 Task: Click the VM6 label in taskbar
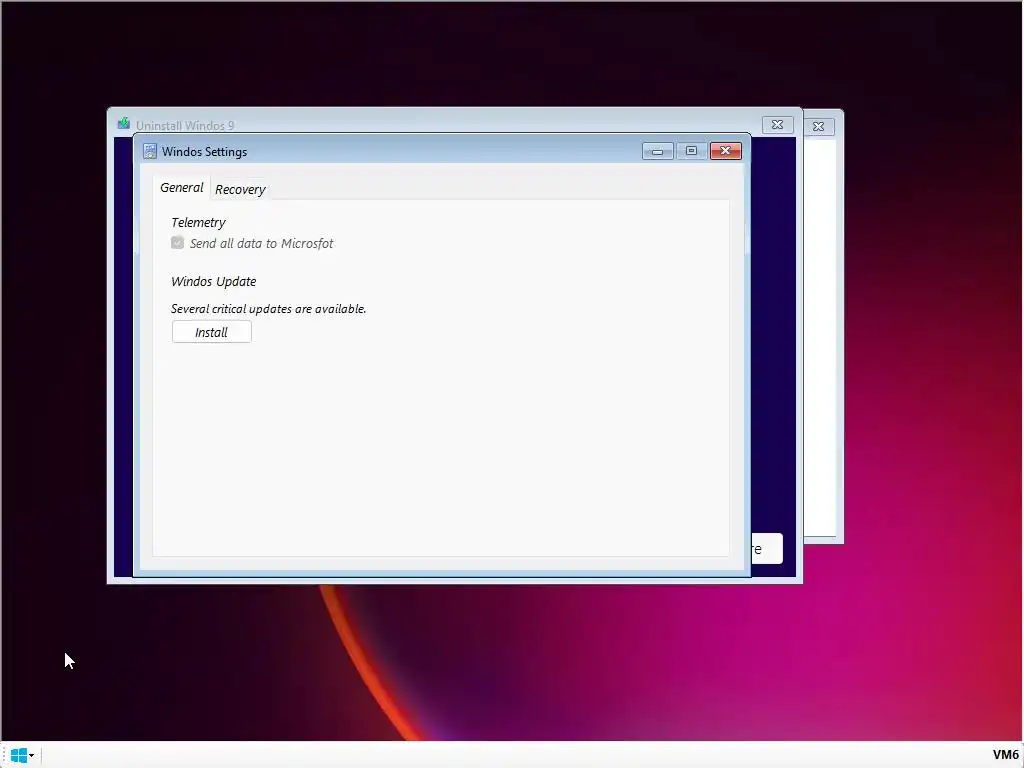point(1005,755)
